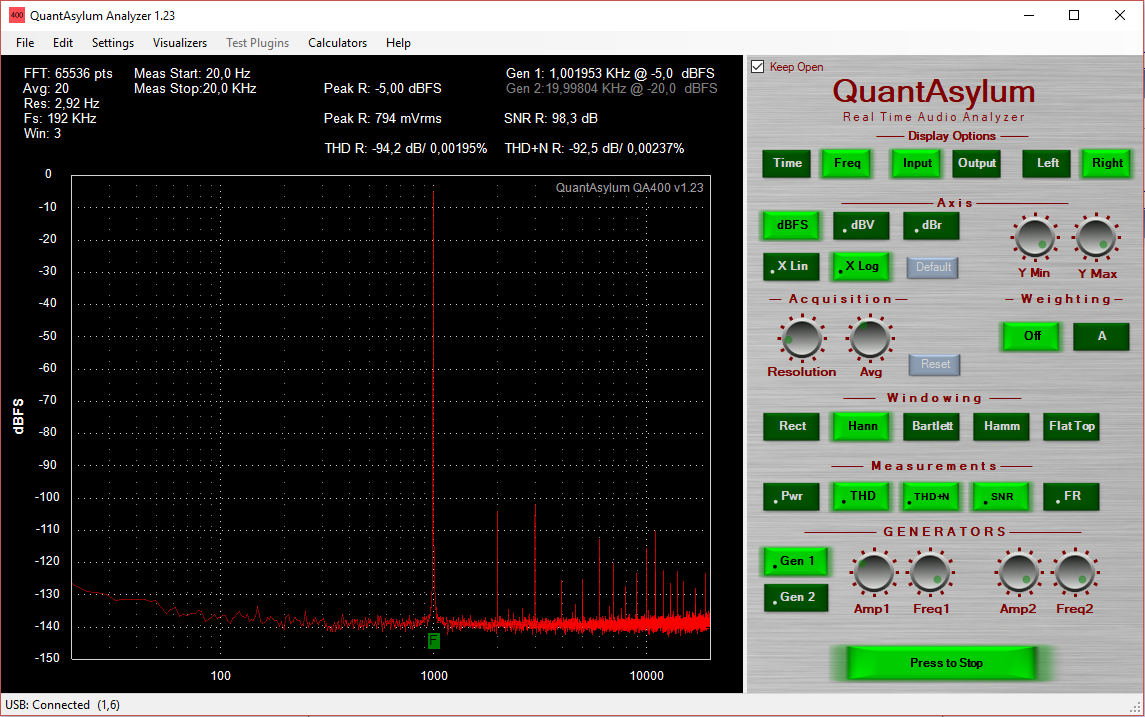Click the 'SNR R: 98,3 dB' readout
The width and height of the screenshot is (1145, 717).
pos(551,118)
